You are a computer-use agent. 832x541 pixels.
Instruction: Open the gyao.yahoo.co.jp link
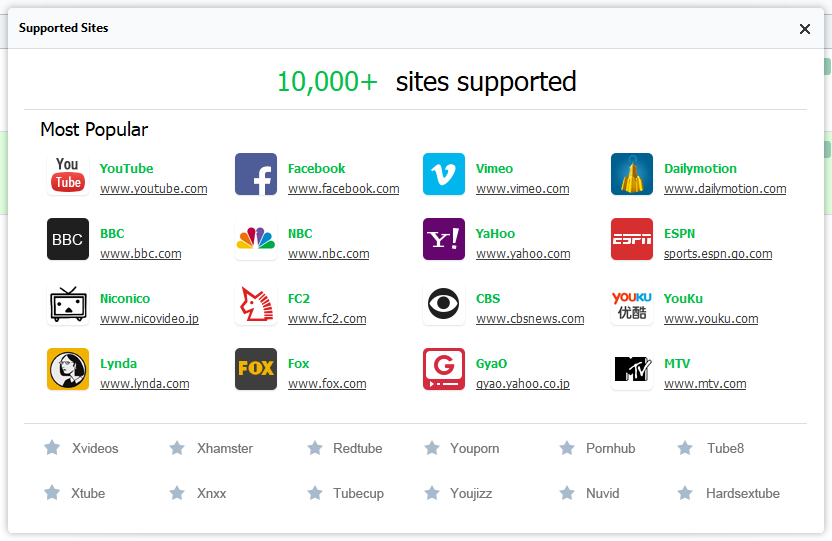coord(523,384)
